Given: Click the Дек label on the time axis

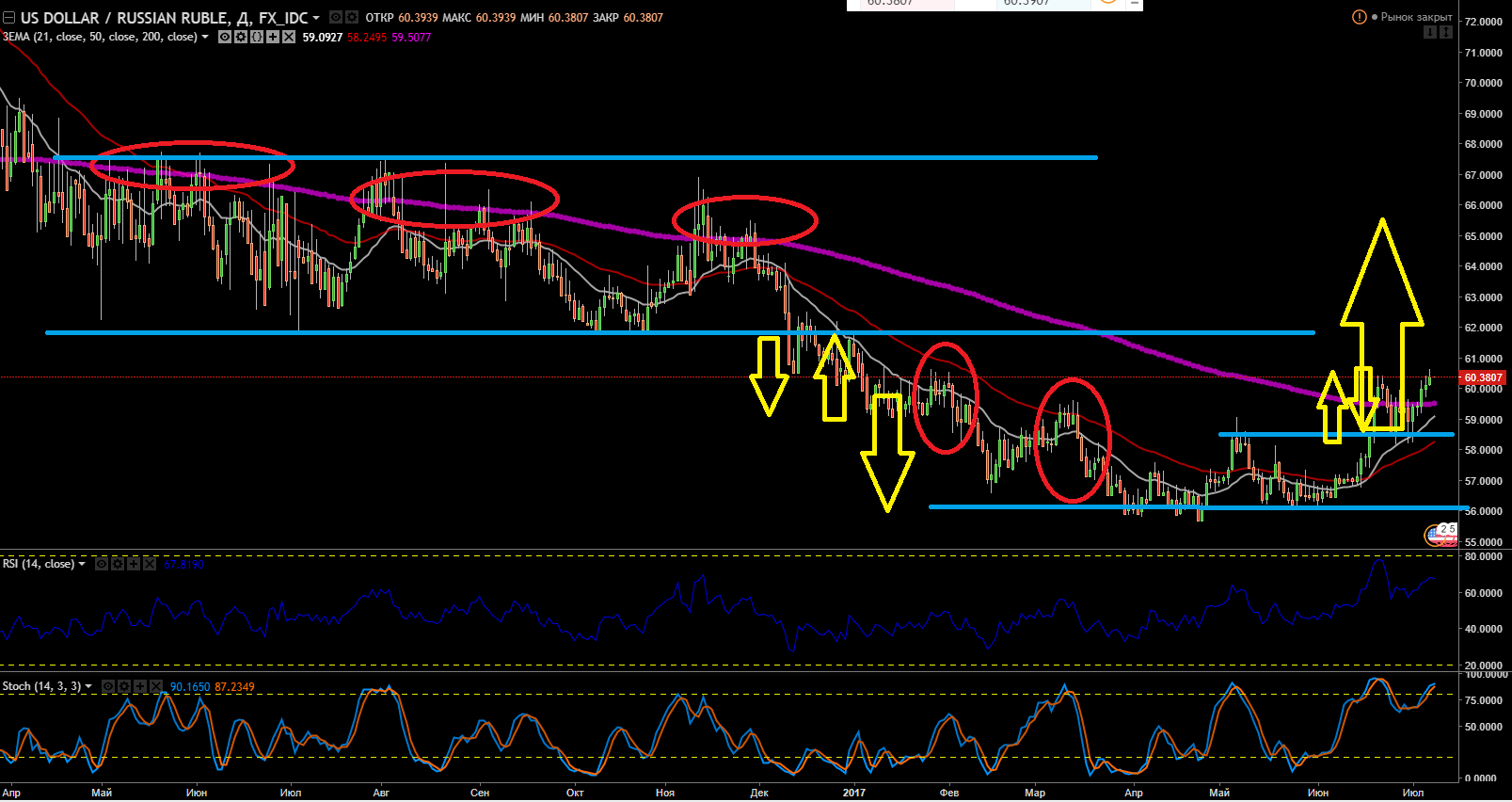Looking at the screenshot, I should pos(759,793).
